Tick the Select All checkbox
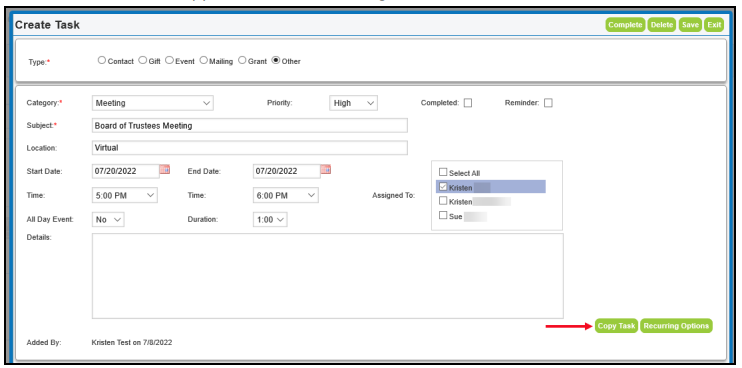Screen dimensions: 742x368 coord(443,172)
